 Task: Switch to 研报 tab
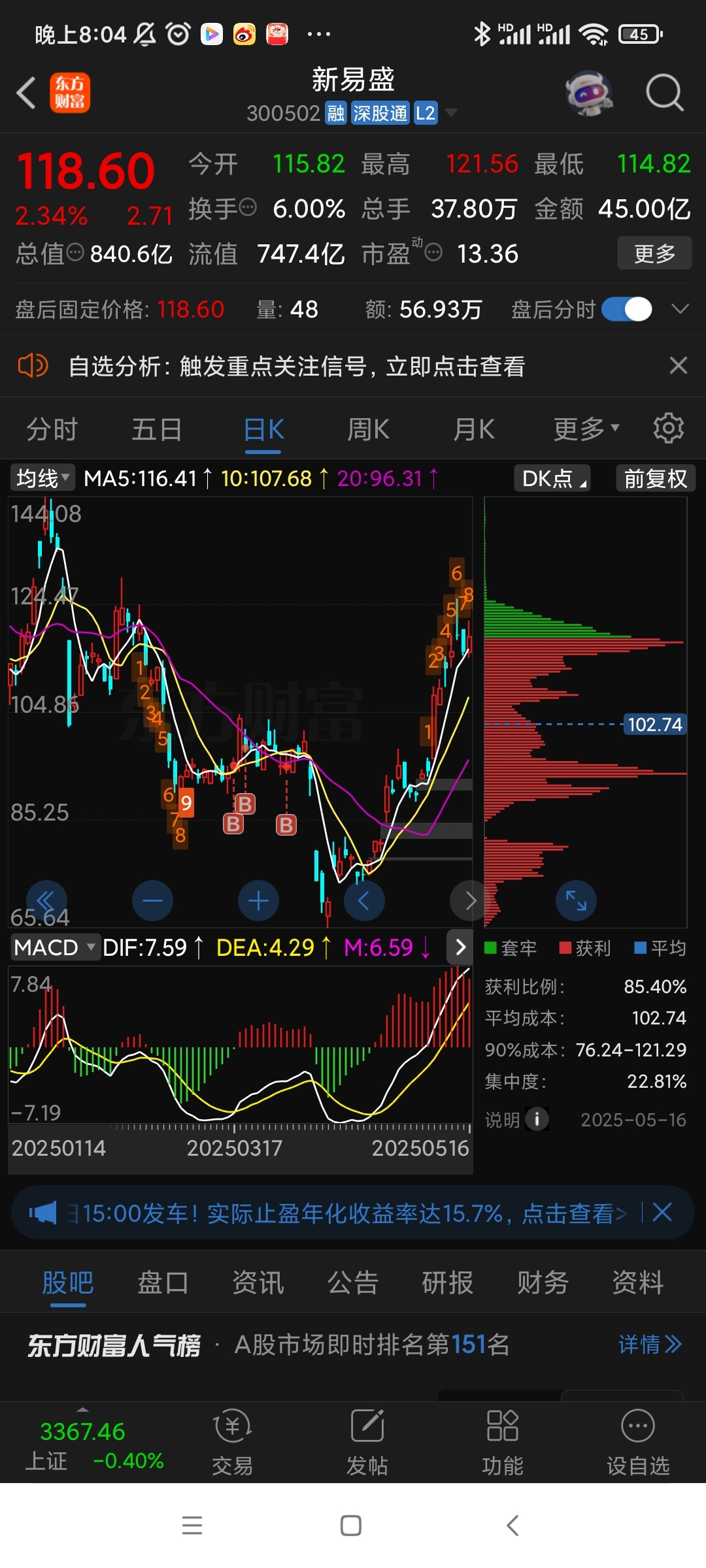(448, 1282)
